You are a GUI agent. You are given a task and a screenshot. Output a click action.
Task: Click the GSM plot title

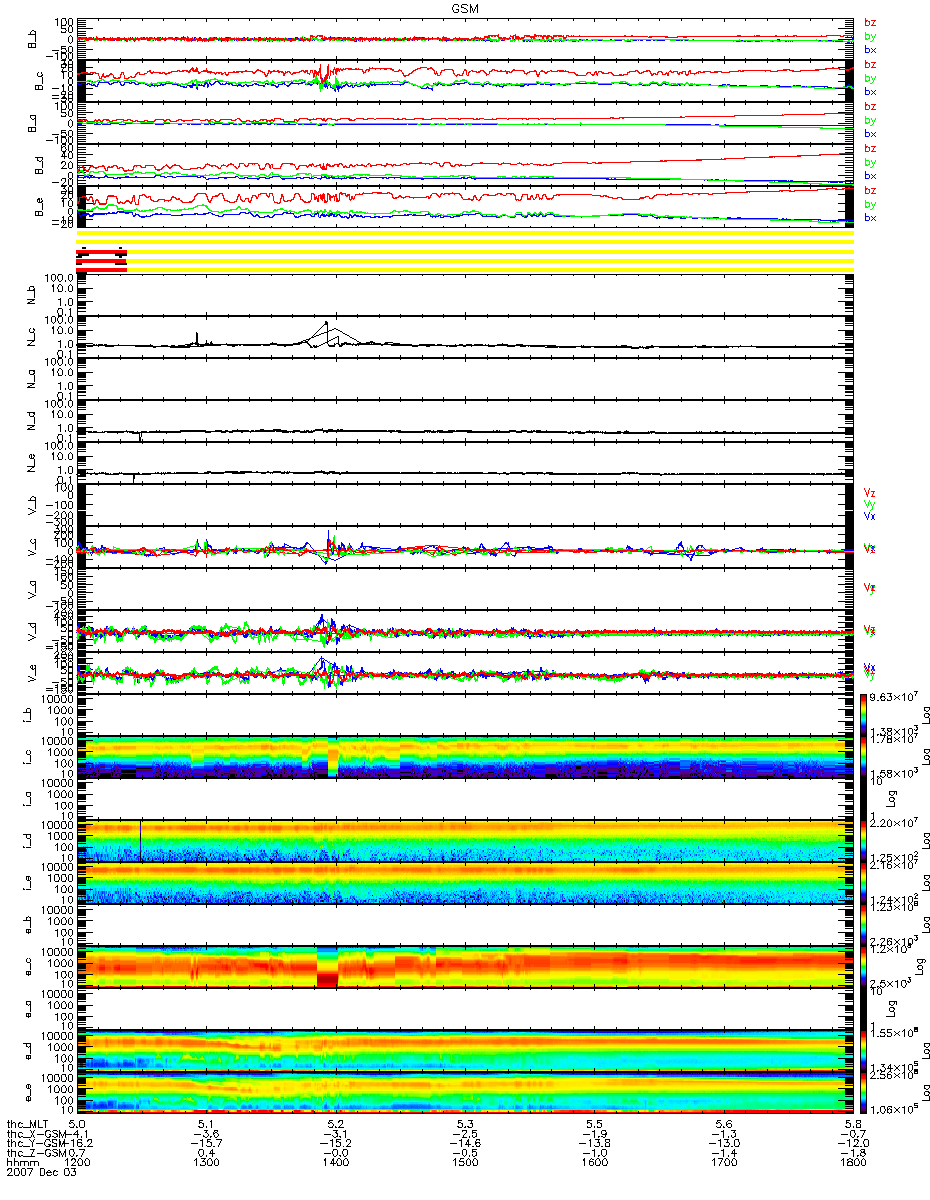pos(465,7)
